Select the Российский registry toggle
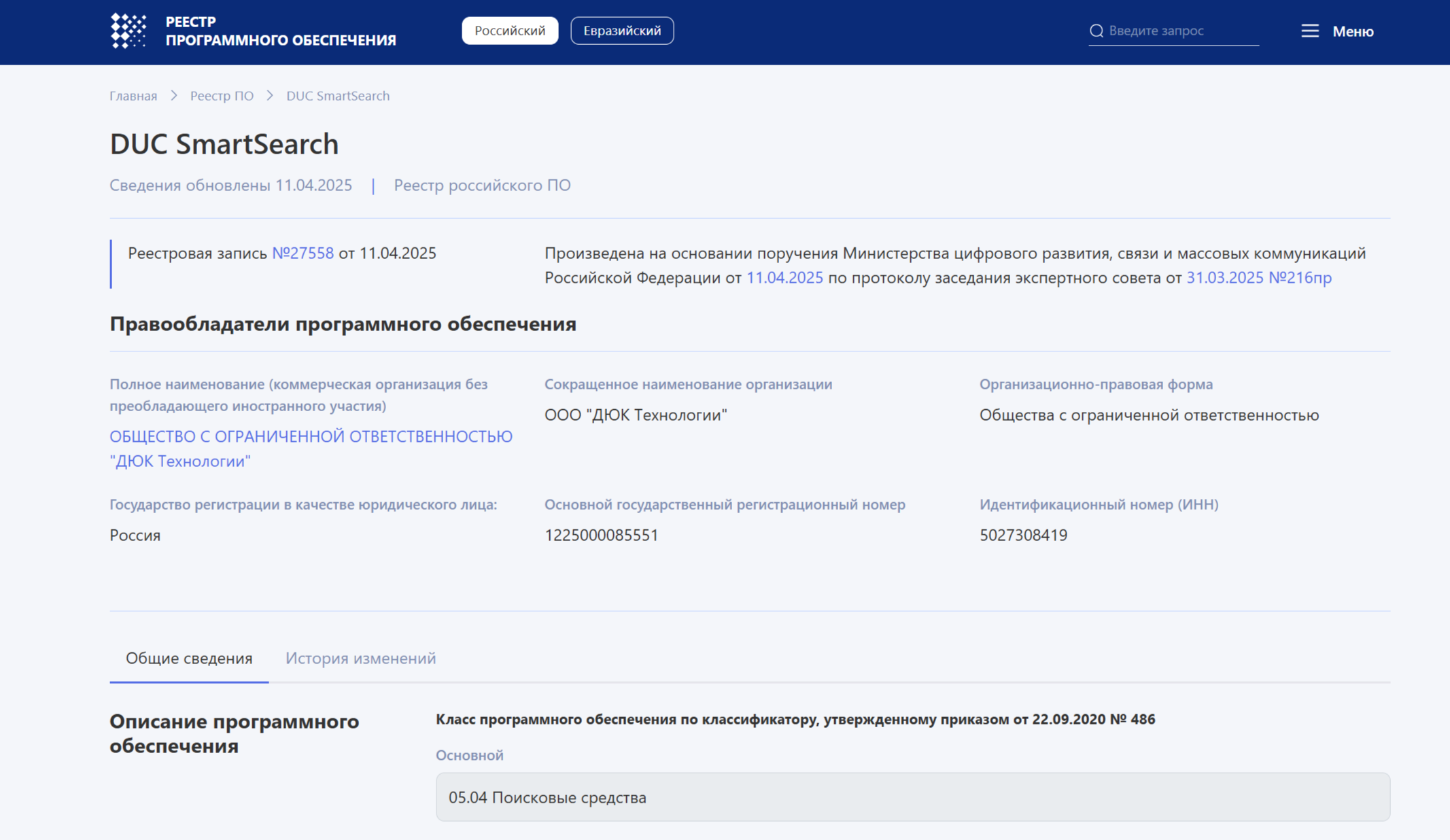This screenshot has height=840, width=1450. pyautogui.click(x=509, y=31)
